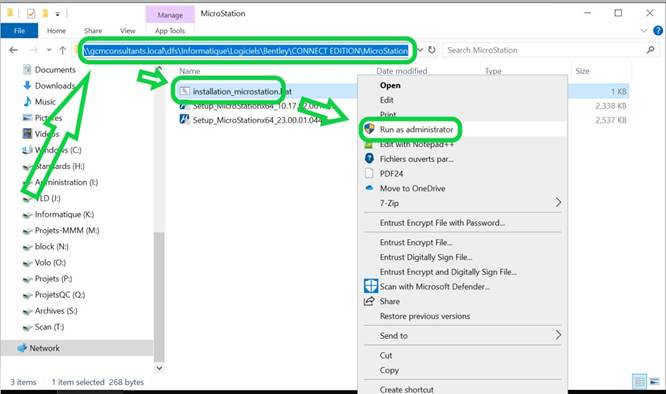
Task: Choose Edit with Notepad++
Action: pyautogui.click(x=416, y=144)
